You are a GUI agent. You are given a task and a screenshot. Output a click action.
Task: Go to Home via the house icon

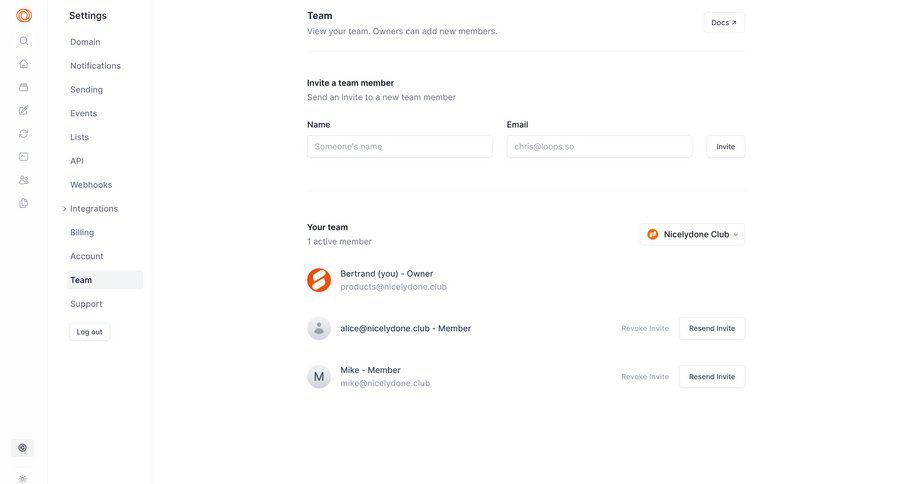(x=24, y=64)
